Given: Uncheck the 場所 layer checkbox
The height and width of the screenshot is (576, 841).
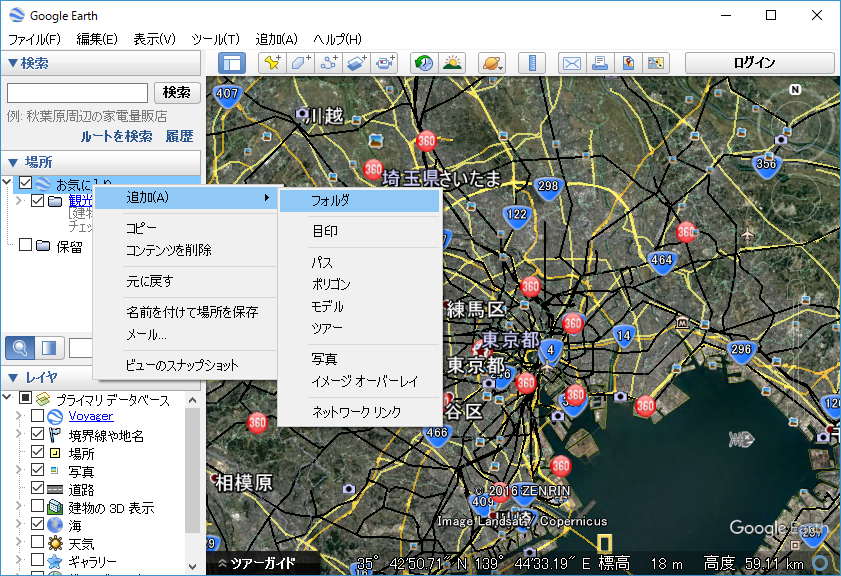Looking at the screenshot, I should (x=38, y=452).
